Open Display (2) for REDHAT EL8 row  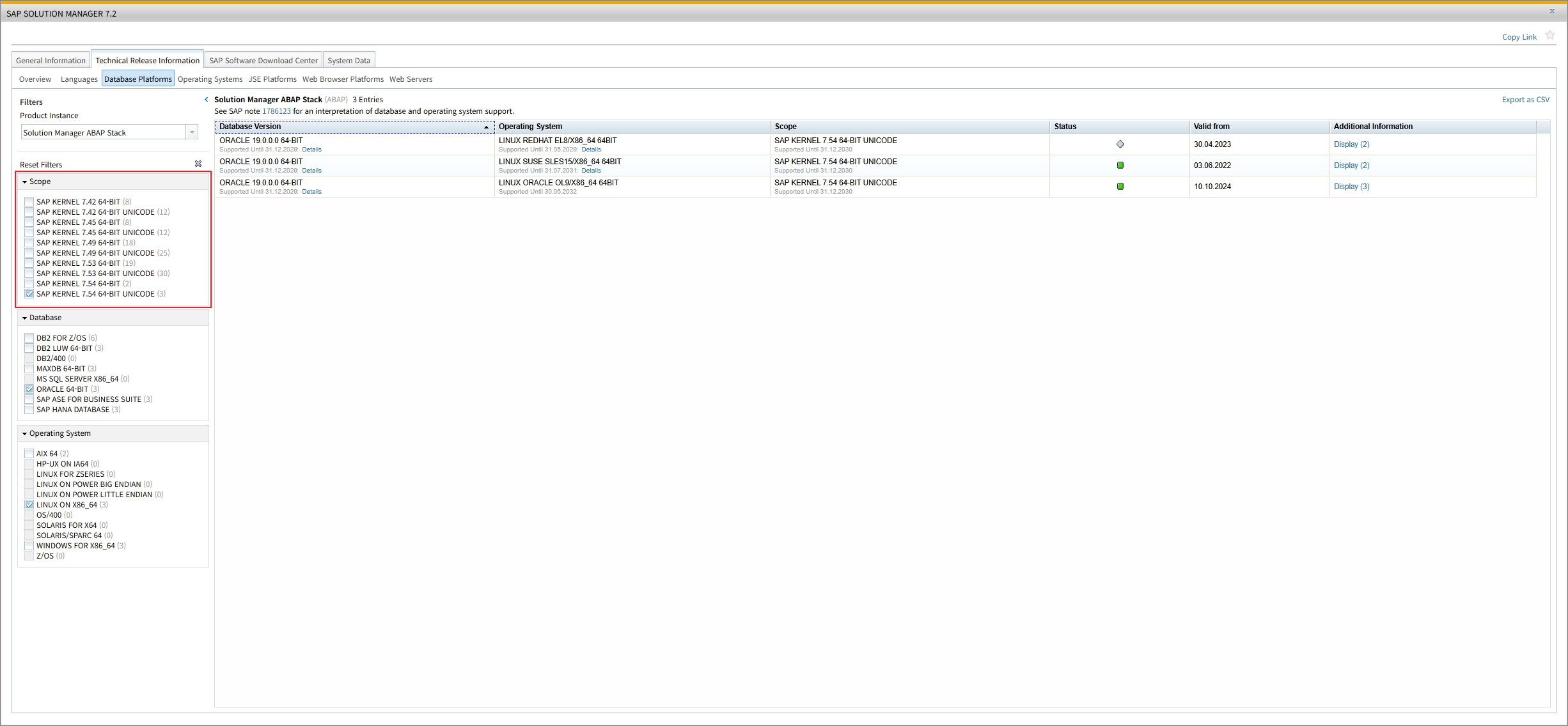coord(1351,144)
